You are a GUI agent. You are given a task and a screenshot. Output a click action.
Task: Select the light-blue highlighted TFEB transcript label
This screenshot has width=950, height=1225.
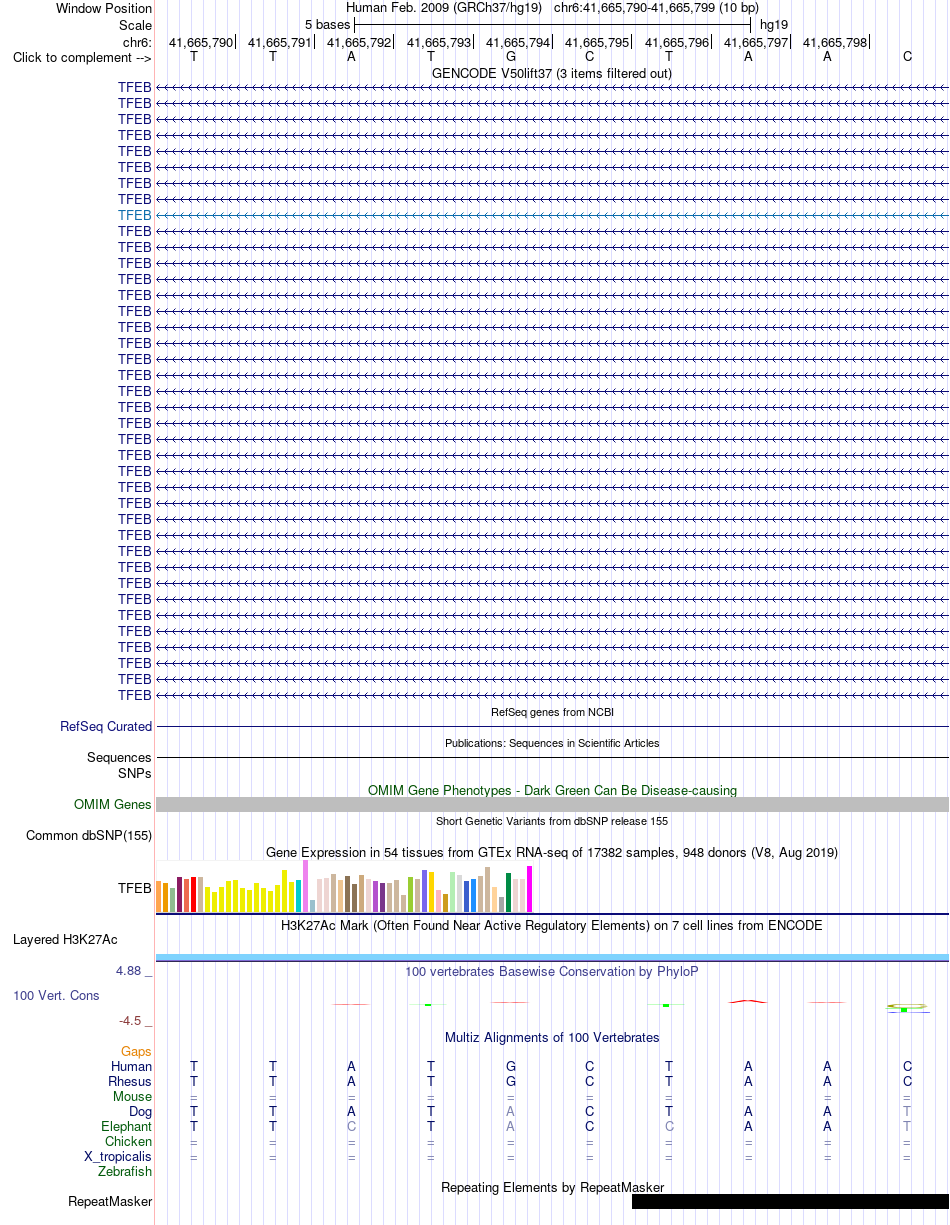pos(135,215)
